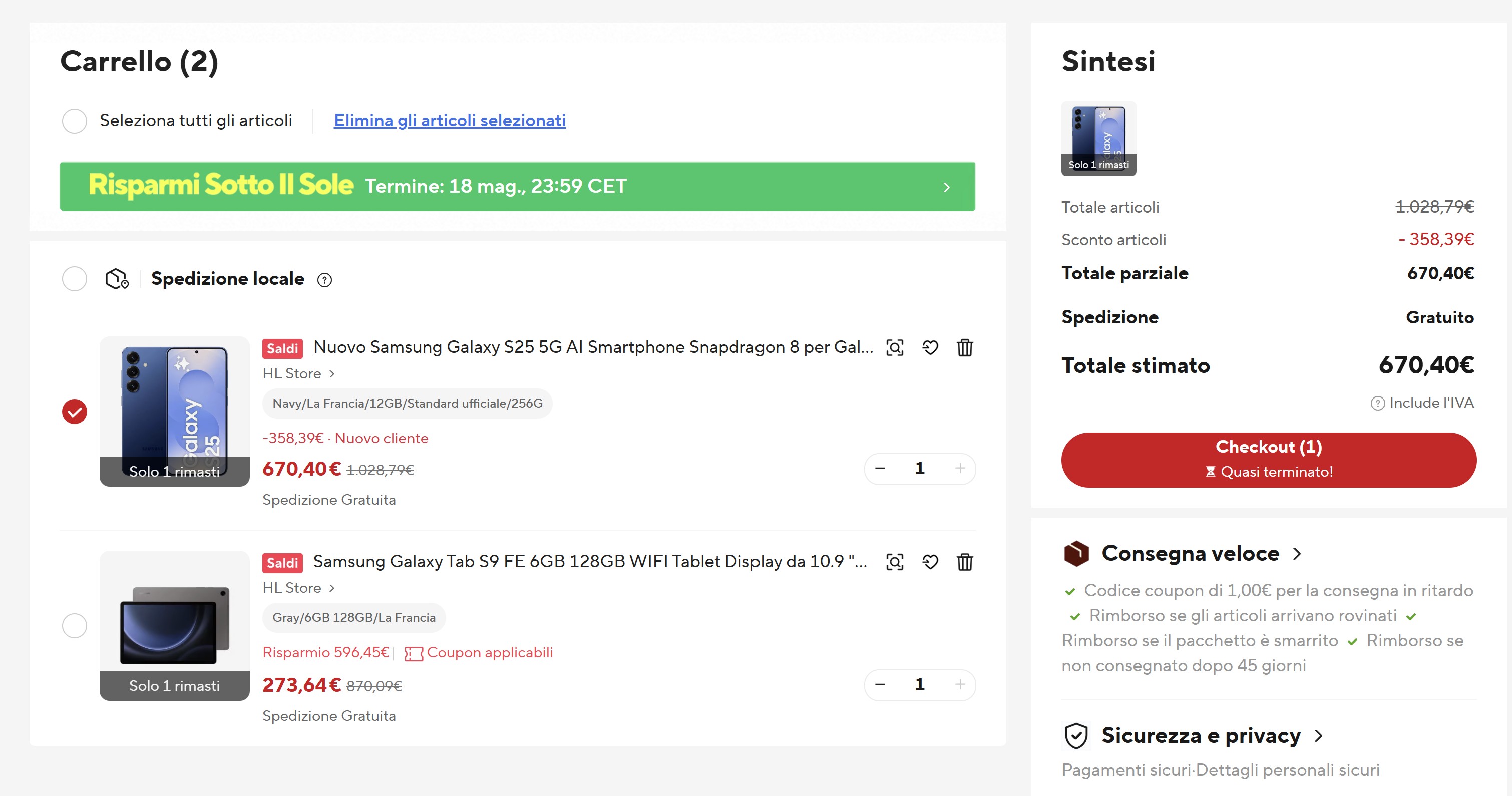The image size is (1512, 796).
Task: Find similar items for Galaxy S25
Action: click(895, 347)
